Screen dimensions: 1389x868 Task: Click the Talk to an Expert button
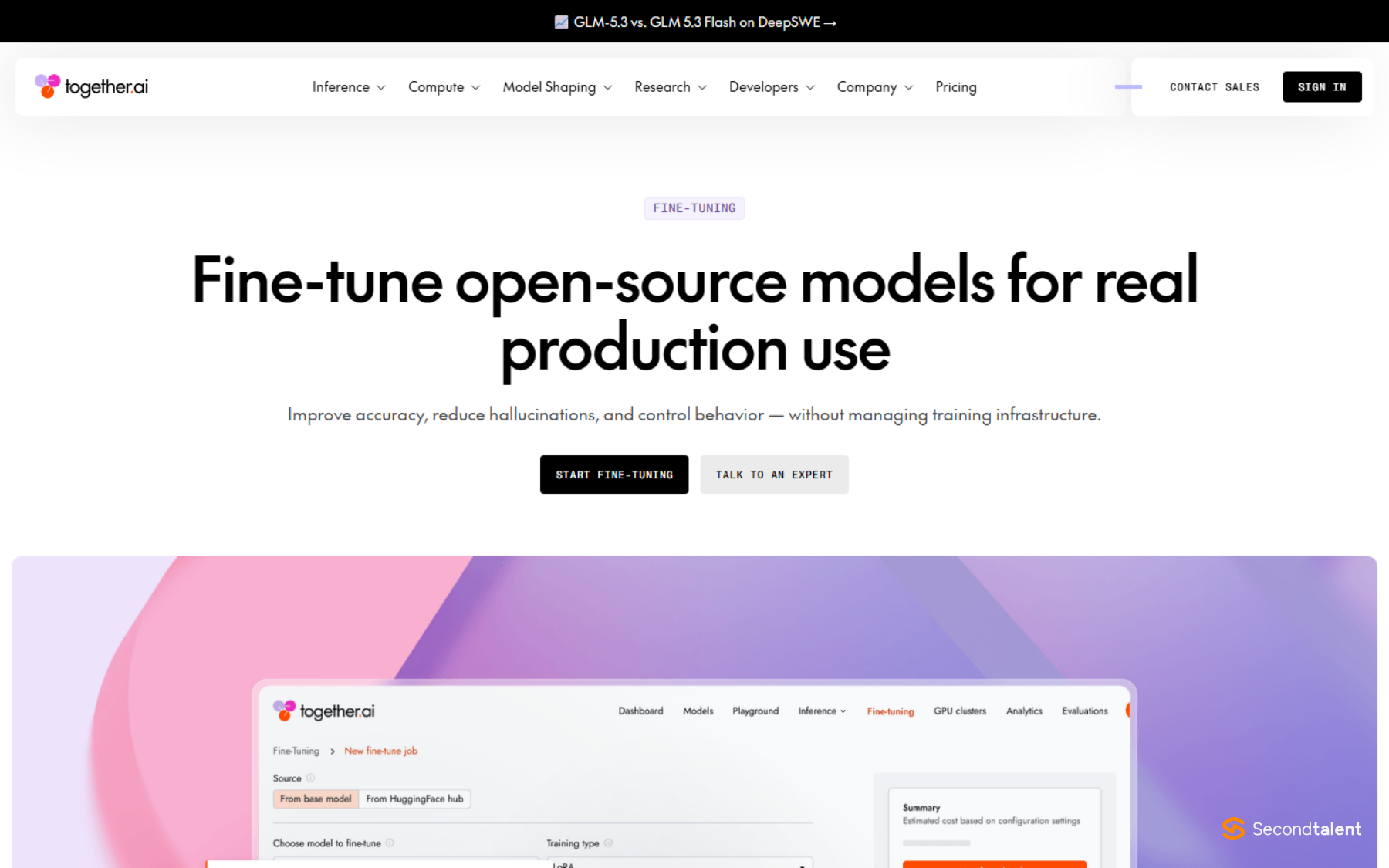click(x=774, y=475)
